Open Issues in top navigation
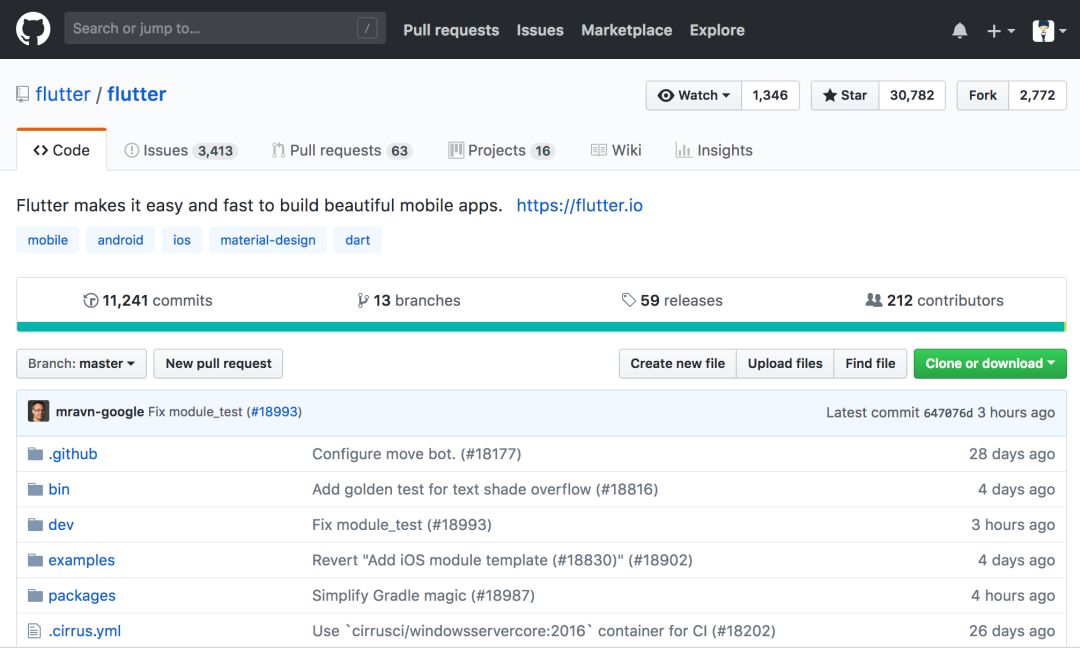 coord(540,30)
